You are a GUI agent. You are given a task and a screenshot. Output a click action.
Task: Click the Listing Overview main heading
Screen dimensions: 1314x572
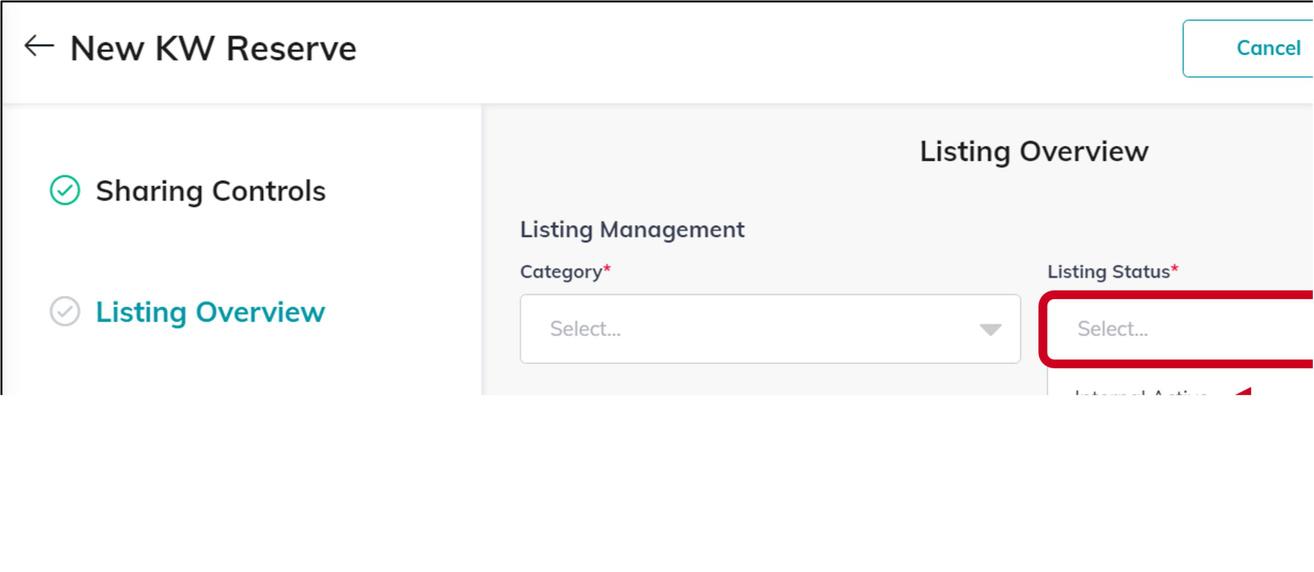point(1034,151)
